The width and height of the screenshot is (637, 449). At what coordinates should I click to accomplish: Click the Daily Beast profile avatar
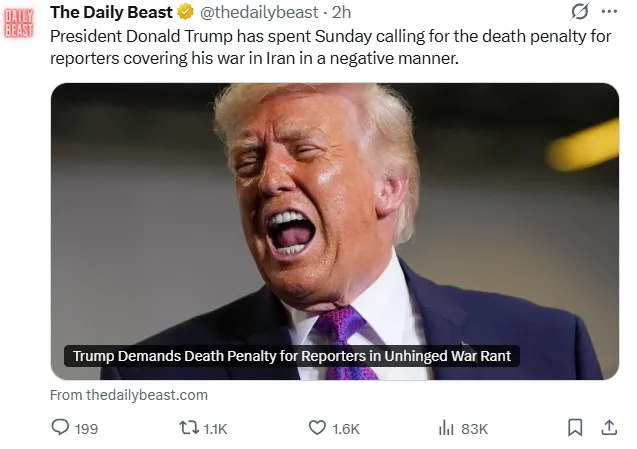tap(20, 21)
